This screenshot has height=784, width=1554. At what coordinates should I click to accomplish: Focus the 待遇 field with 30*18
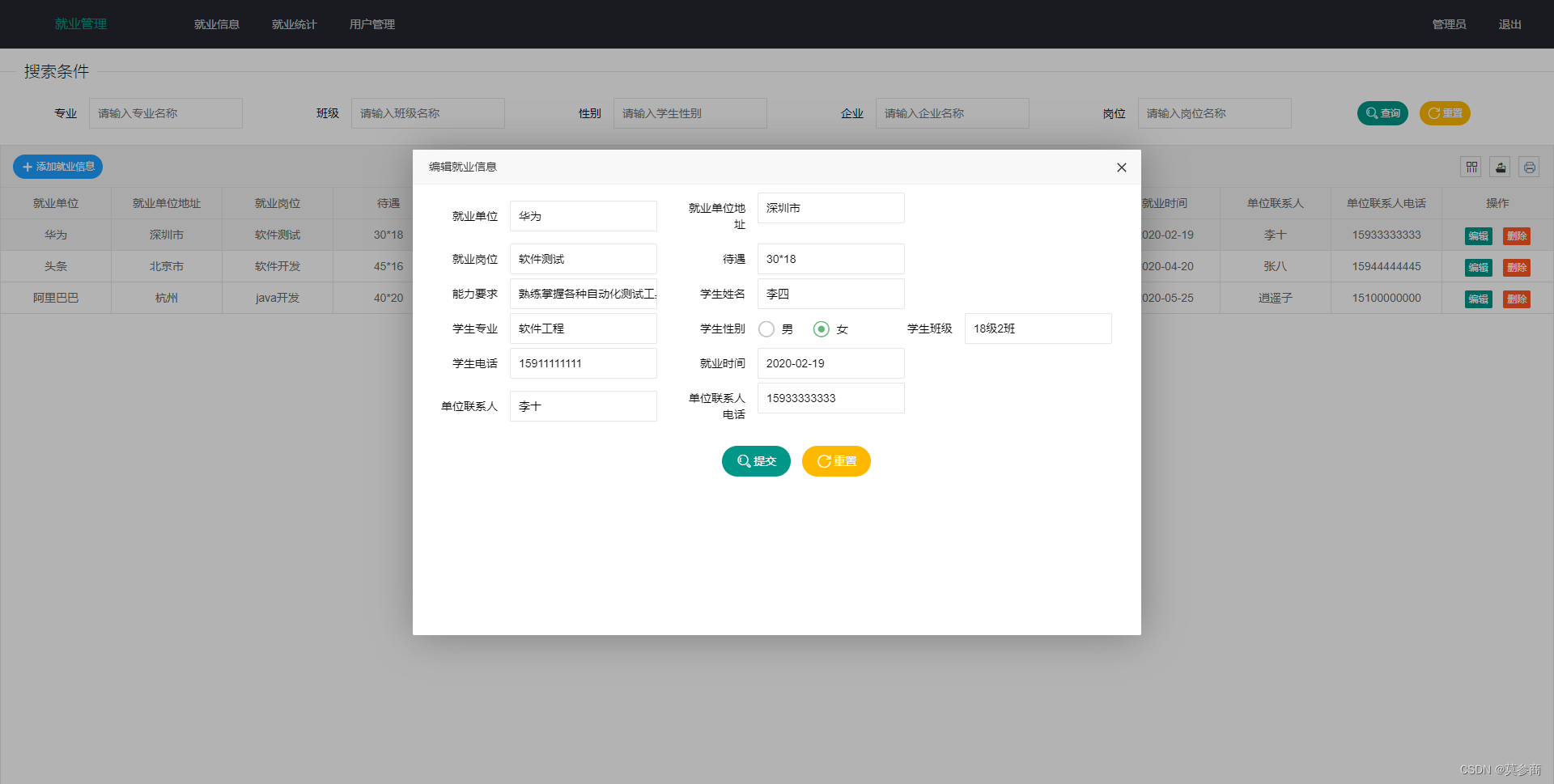pyautogui.click(x=831, y=259)
